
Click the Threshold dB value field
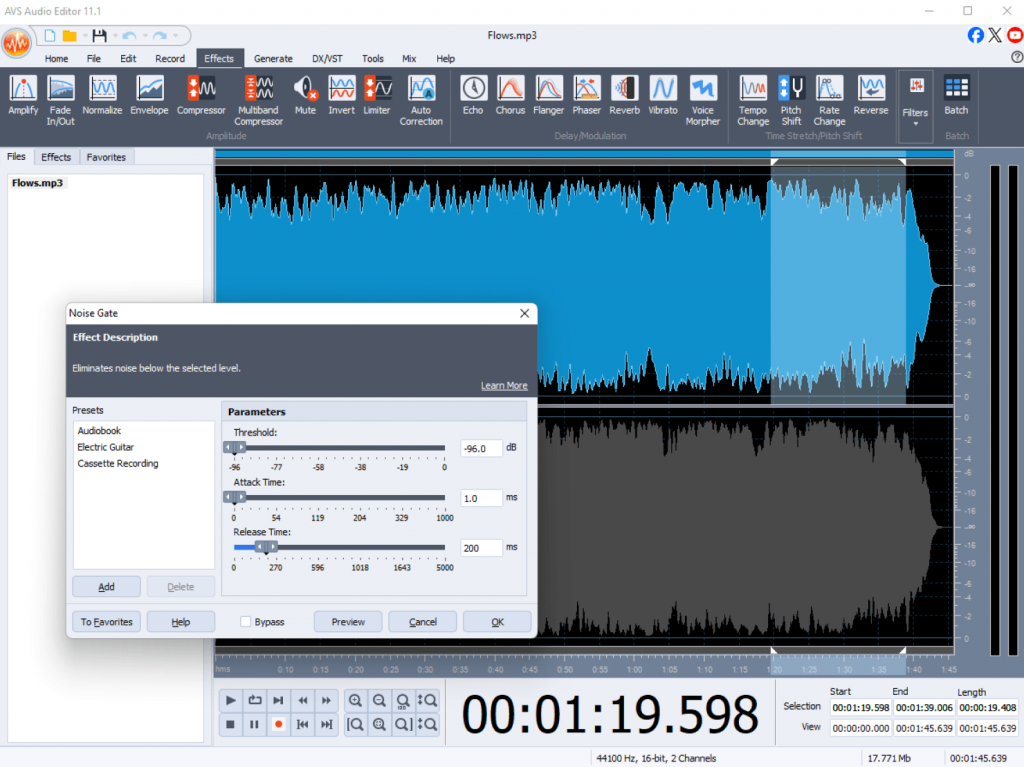pos(481,449)
